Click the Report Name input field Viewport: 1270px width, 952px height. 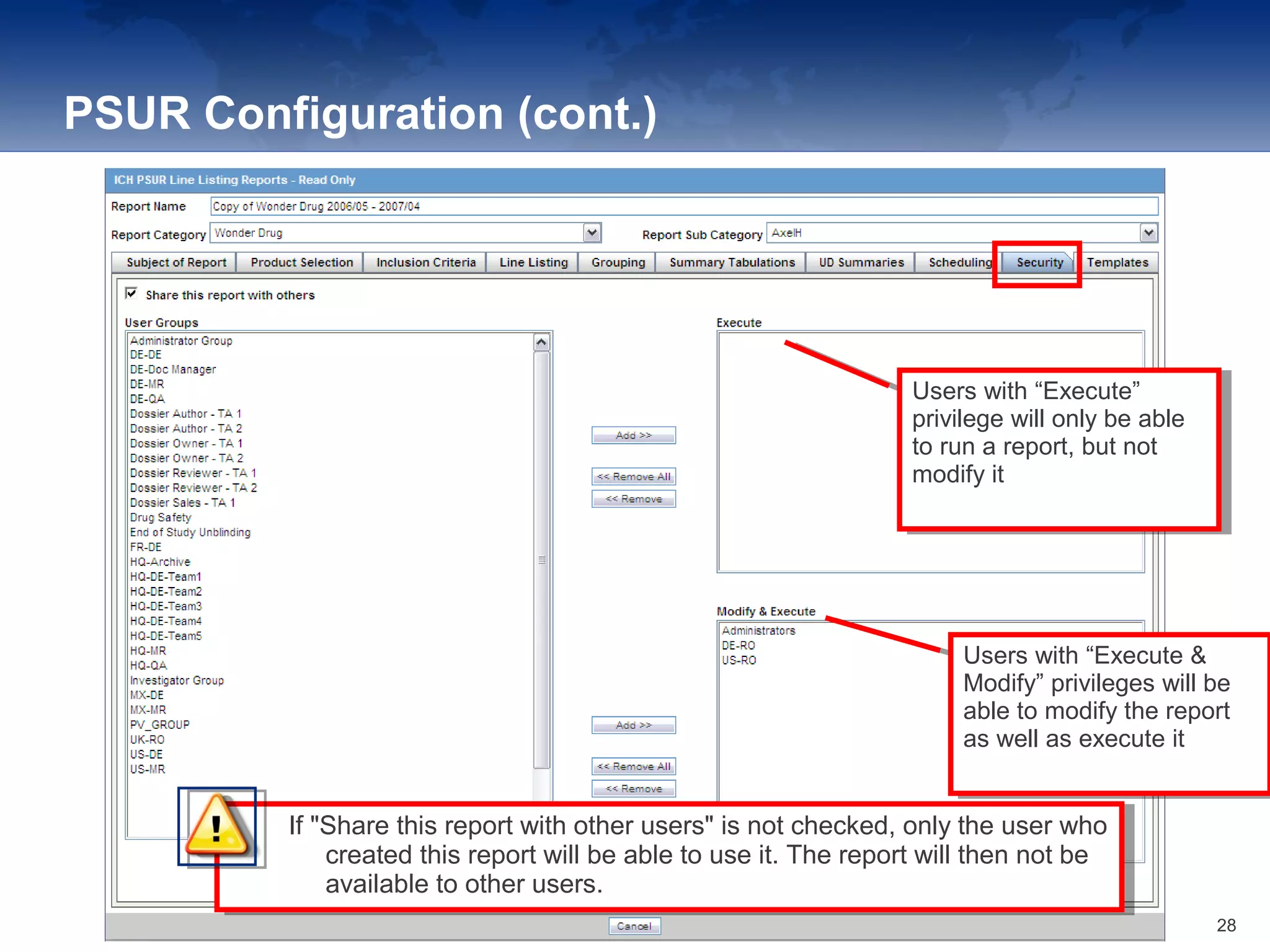[x=684, y=206]
